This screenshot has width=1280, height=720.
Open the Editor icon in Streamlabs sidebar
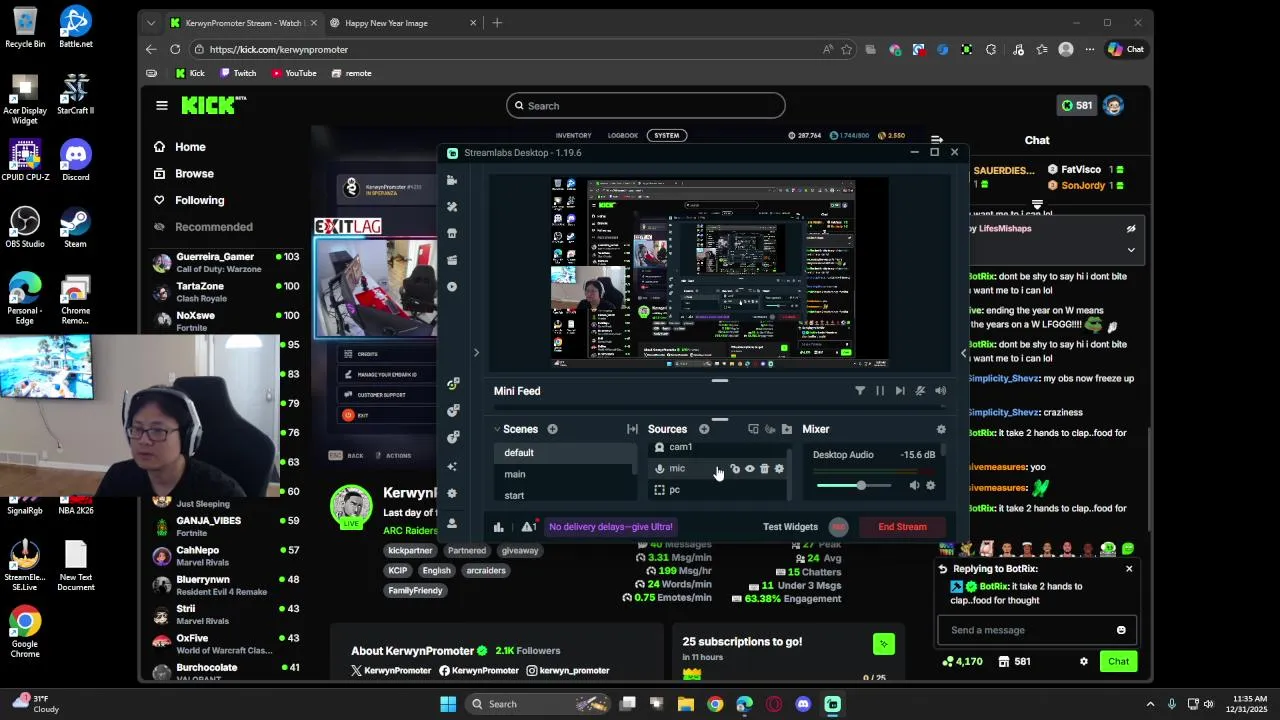[452, 180]
